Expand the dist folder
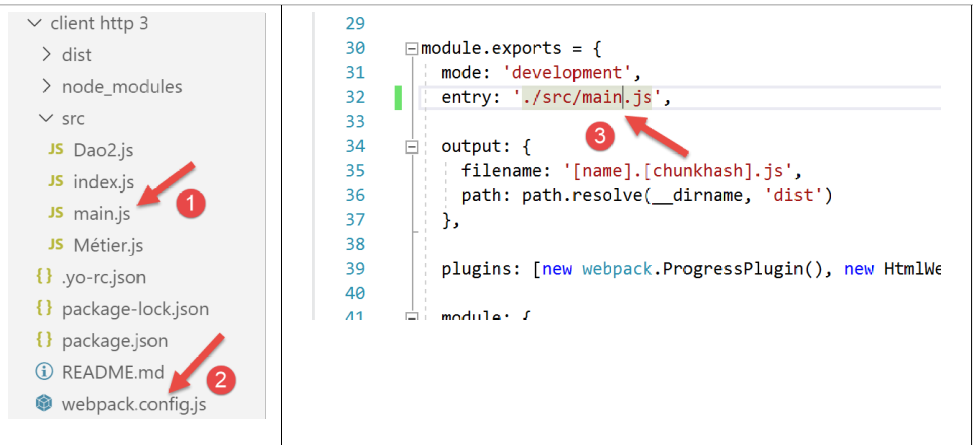Image resolution: width=973 pixels, height=445 pixels. [46, 55]
